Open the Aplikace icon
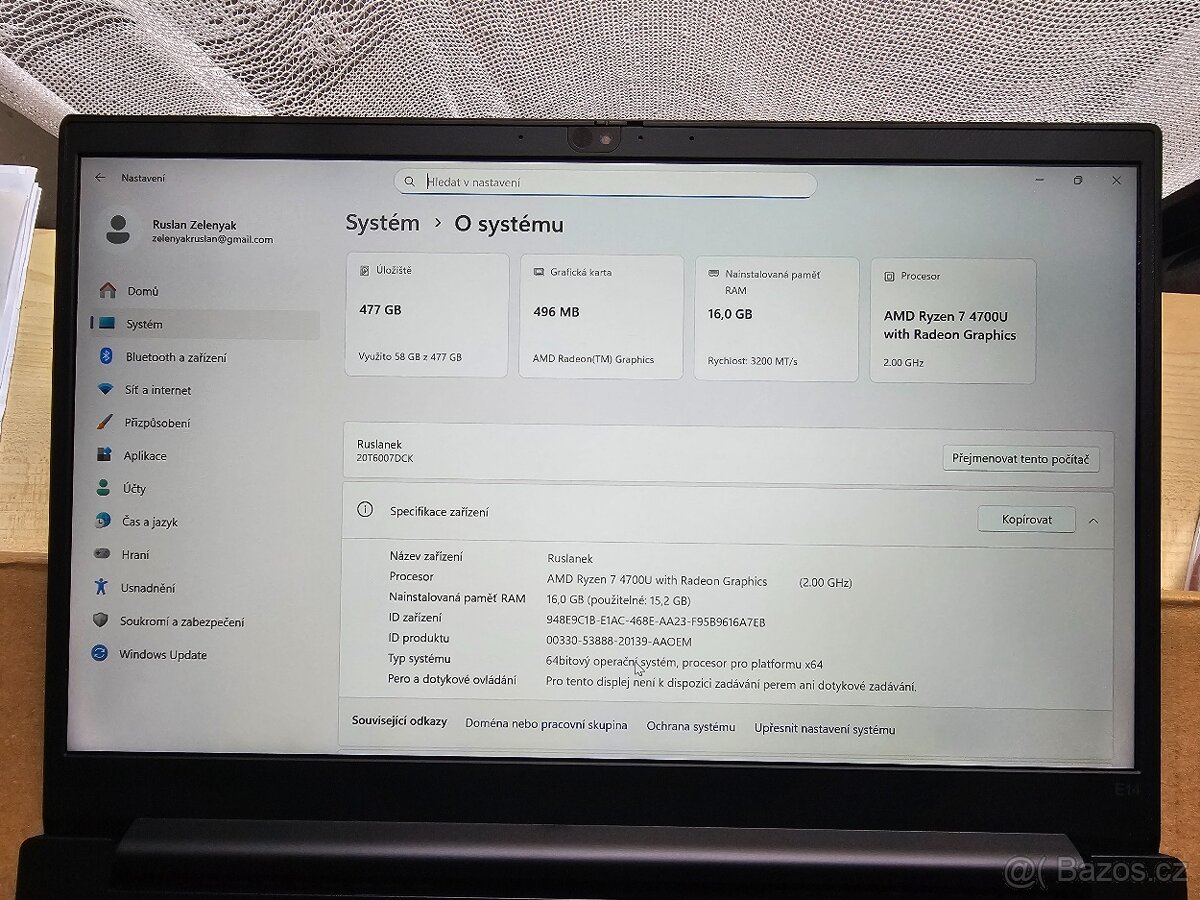Image resolution: width=1200 pixels, height=900 pixels. point(104,455)
